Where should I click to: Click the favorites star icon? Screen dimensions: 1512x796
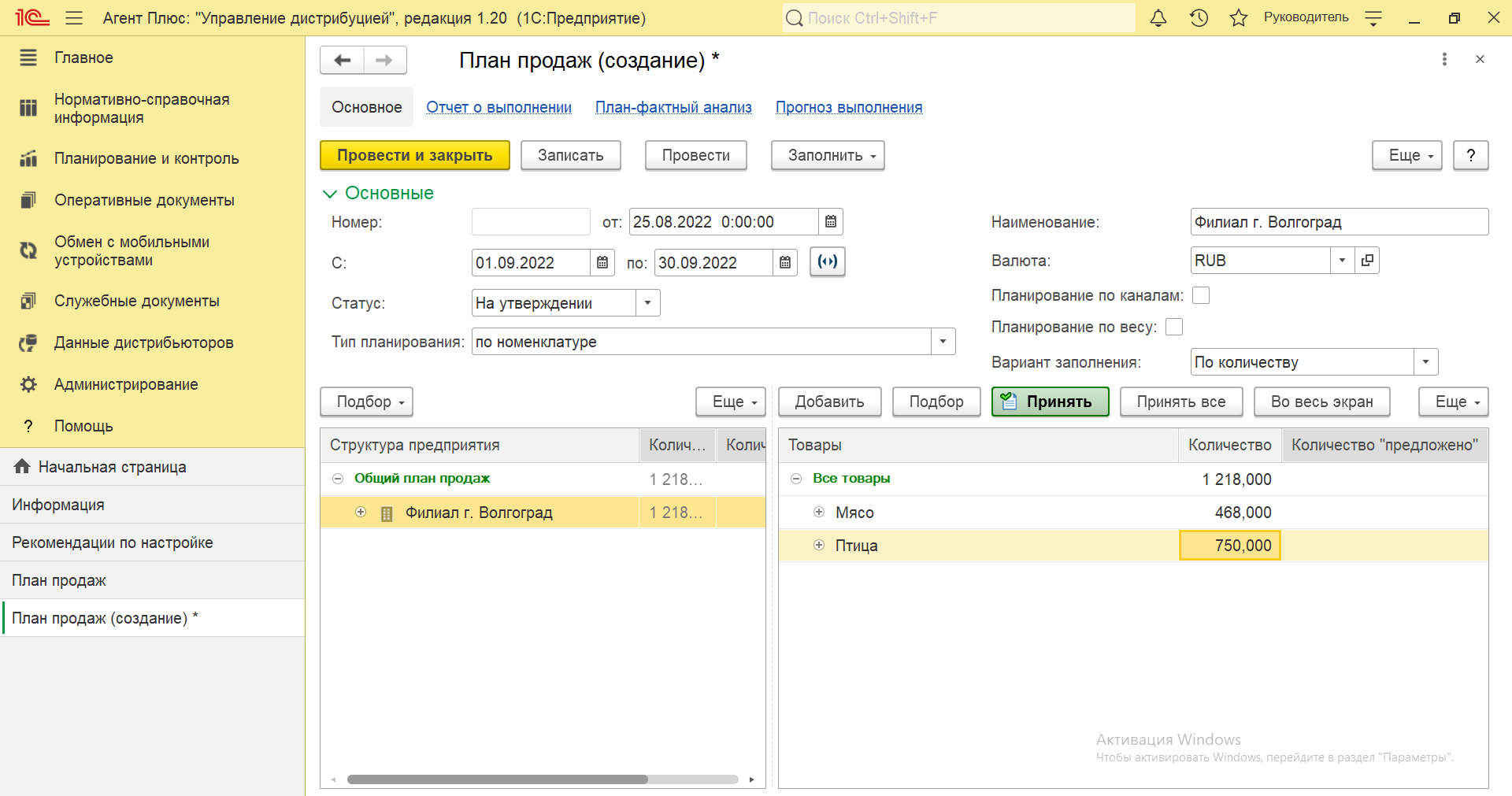click(1238, 18)
